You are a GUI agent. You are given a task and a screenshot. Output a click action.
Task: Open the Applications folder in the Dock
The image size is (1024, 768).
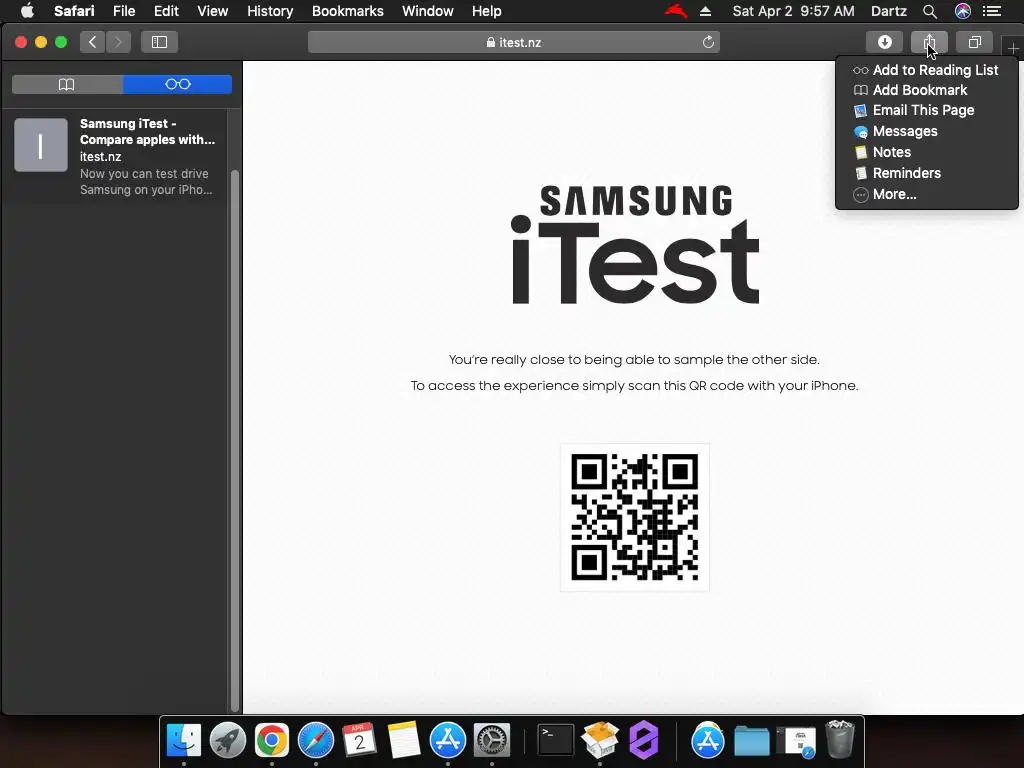(708, 740)
